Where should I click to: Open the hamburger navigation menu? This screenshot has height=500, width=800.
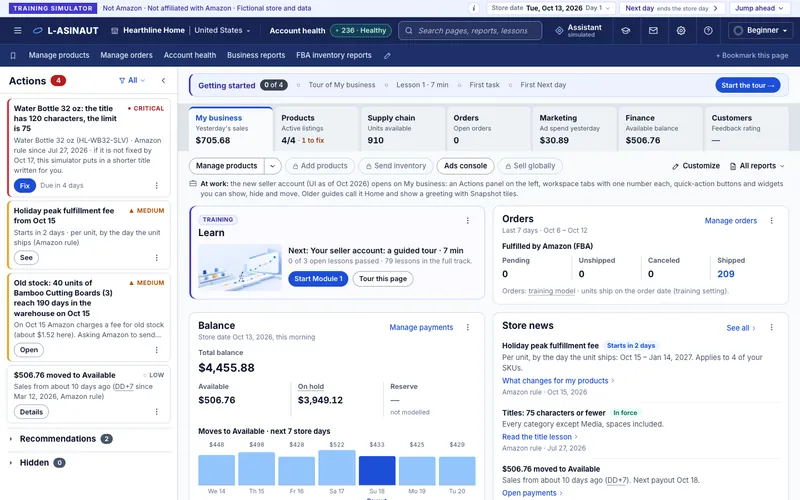point(17,31)
